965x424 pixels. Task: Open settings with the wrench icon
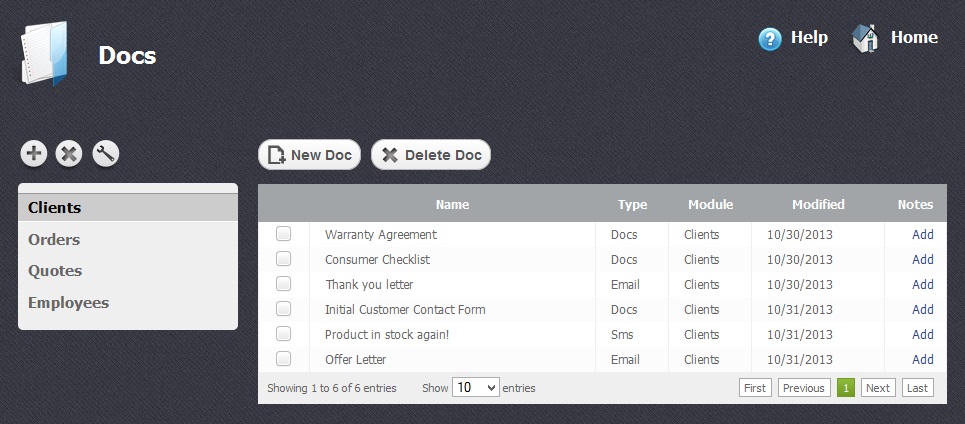[x=105, y=153]
